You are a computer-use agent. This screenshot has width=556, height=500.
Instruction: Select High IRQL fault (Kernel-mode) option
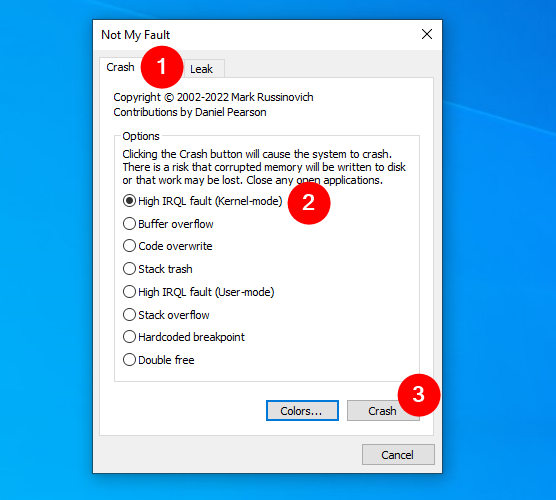202,201
